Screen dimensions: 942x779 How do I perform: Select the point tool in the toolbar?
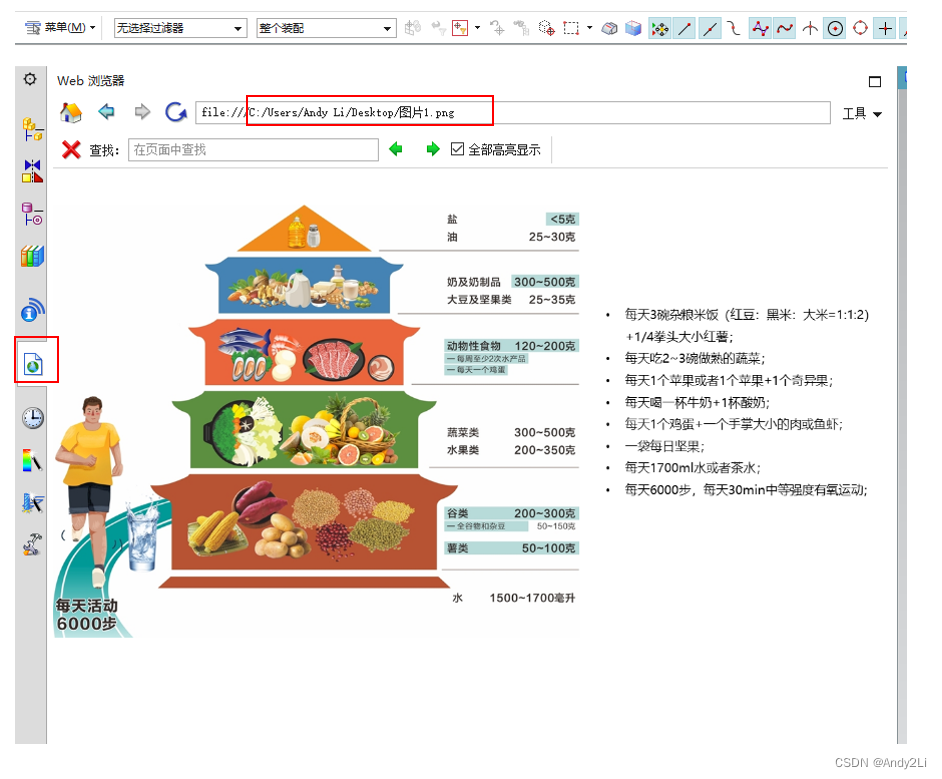pyautogui.click(x=885, y=28)
